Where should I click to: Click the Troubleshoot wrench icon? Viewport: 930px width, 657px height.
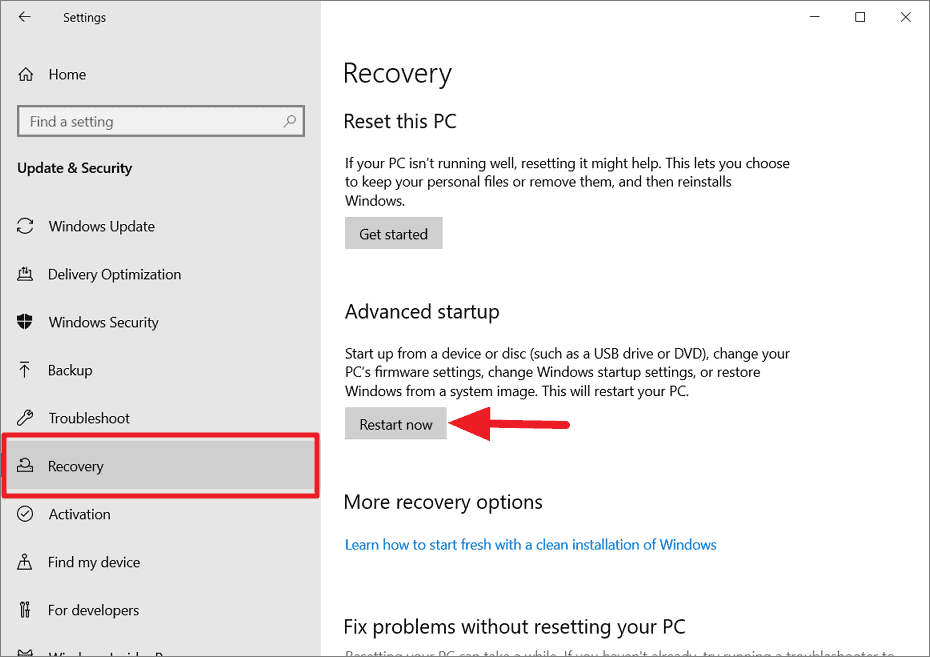[25, 418]
